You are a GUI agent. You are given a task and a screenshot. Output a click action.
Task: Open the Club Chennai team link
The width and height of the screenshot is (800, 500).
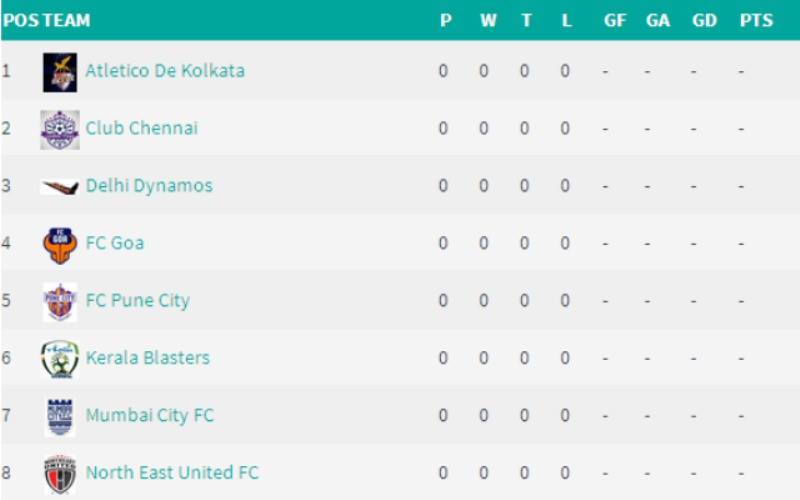(x=141, y=128)
